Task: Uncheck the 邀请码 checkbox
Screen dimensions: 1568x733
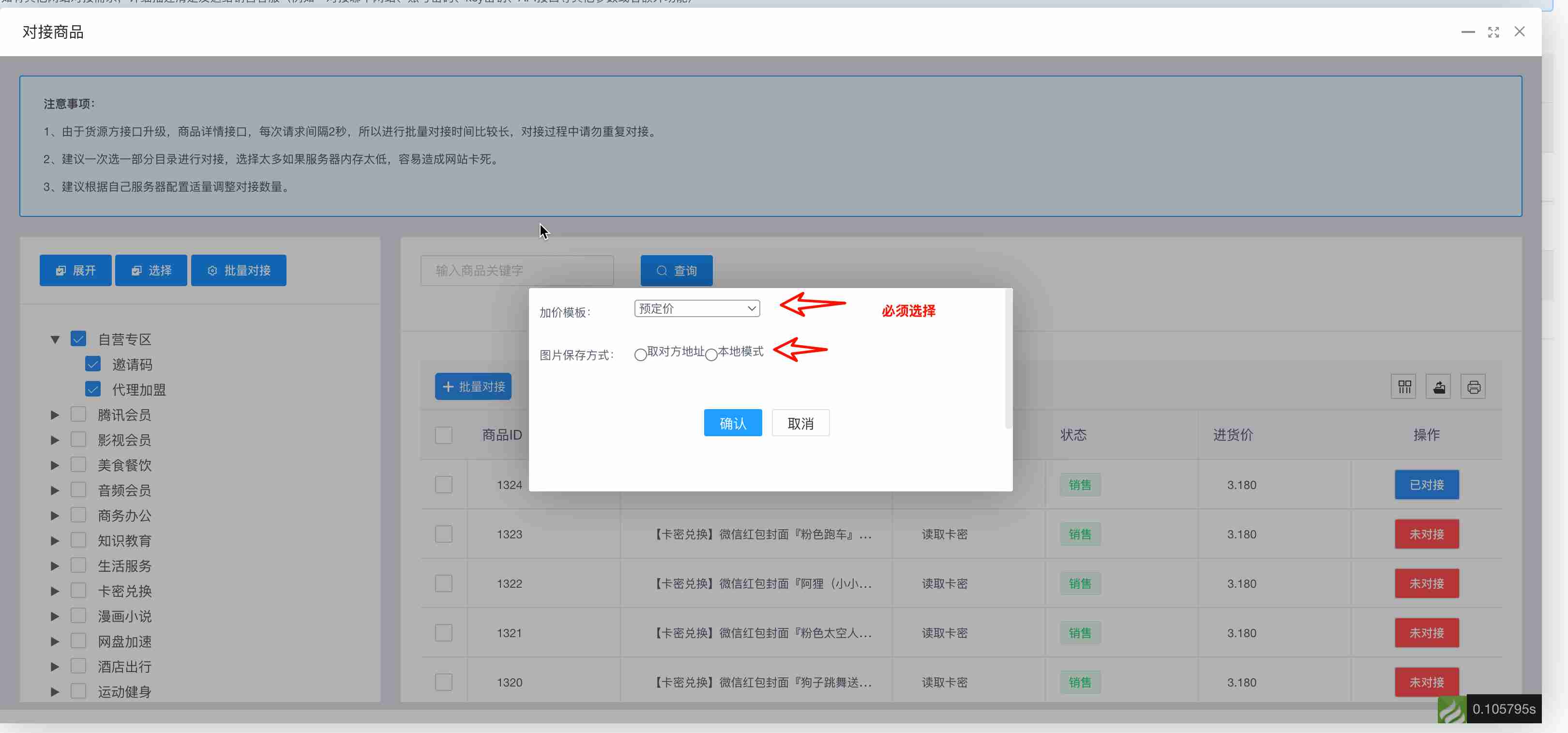Action: tap(93, 364)
